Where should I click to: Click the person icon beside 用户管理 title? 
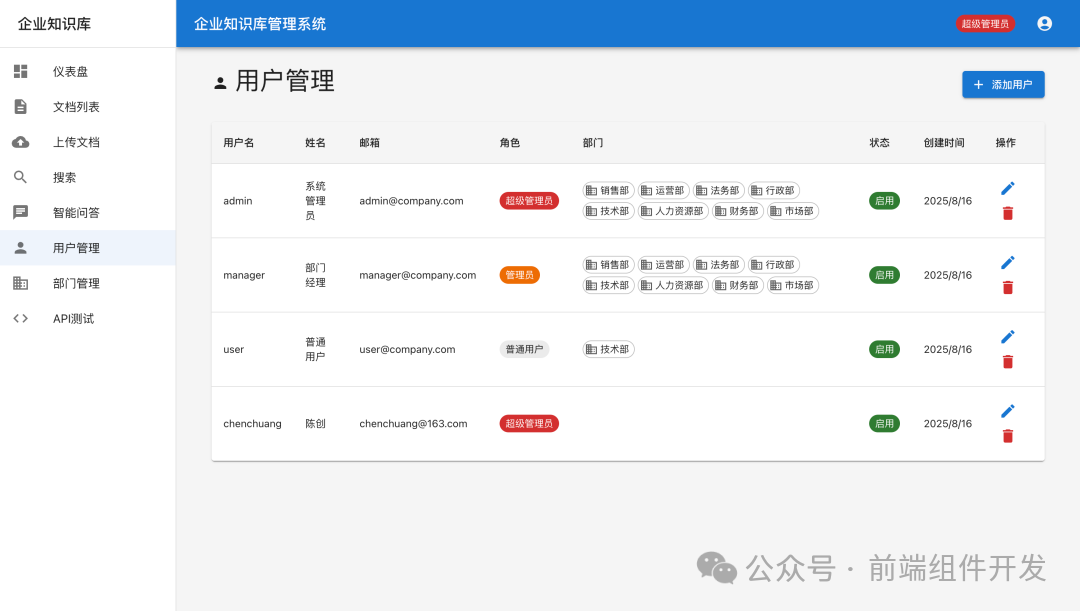click(219, 82)
